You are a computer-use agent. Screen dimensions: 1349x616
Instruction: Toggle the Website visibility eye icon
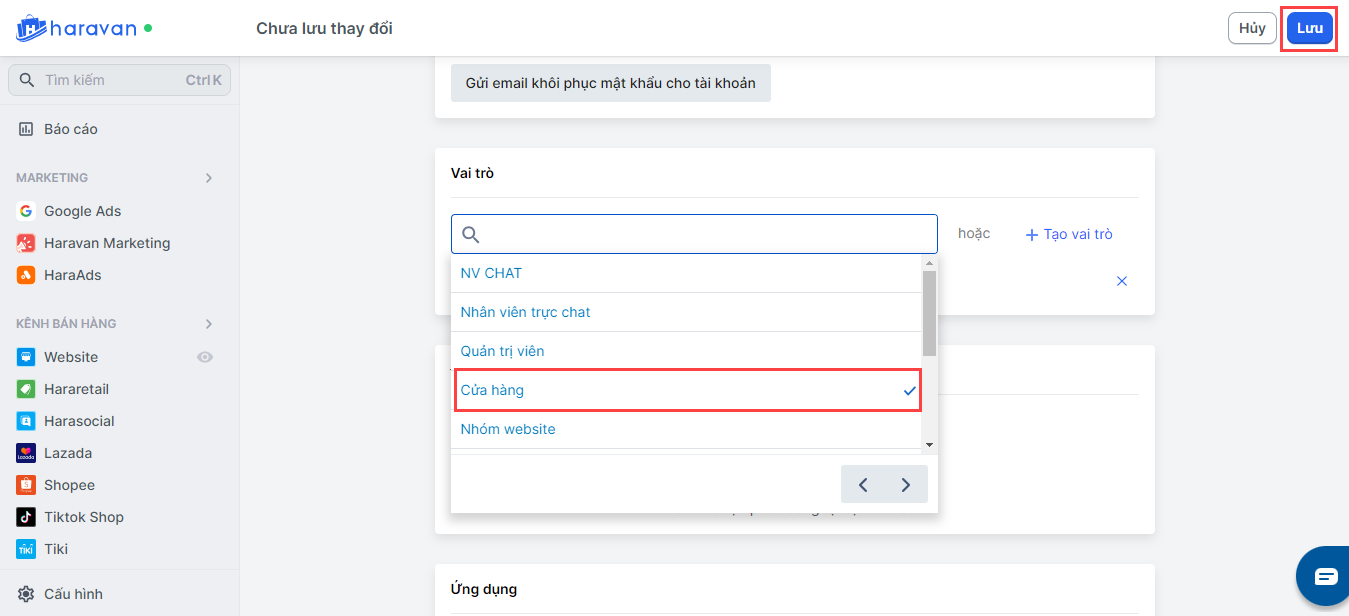click(x=205, y=357)
